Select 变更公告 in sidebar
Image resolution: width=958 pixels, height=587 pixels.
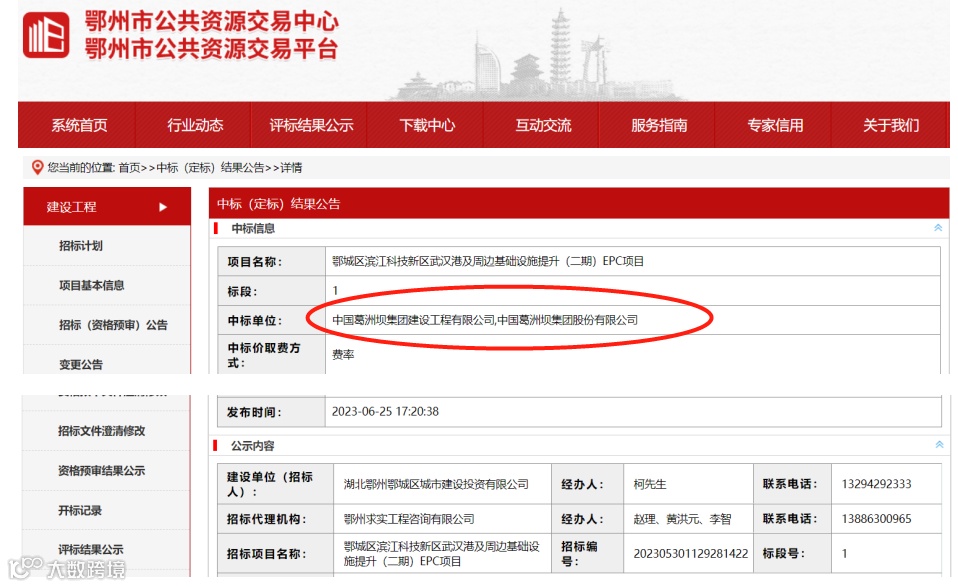click(81, 365)
